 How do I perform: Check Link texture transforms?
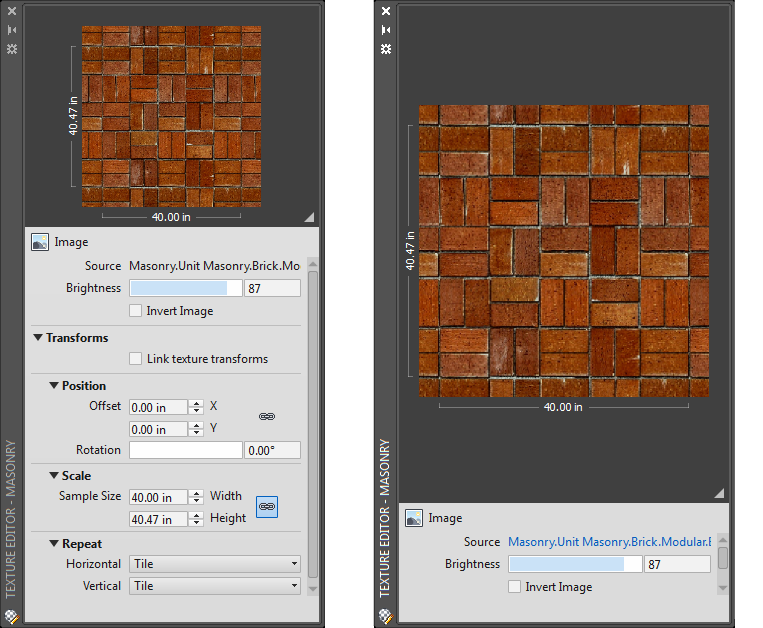coord(136,359)
